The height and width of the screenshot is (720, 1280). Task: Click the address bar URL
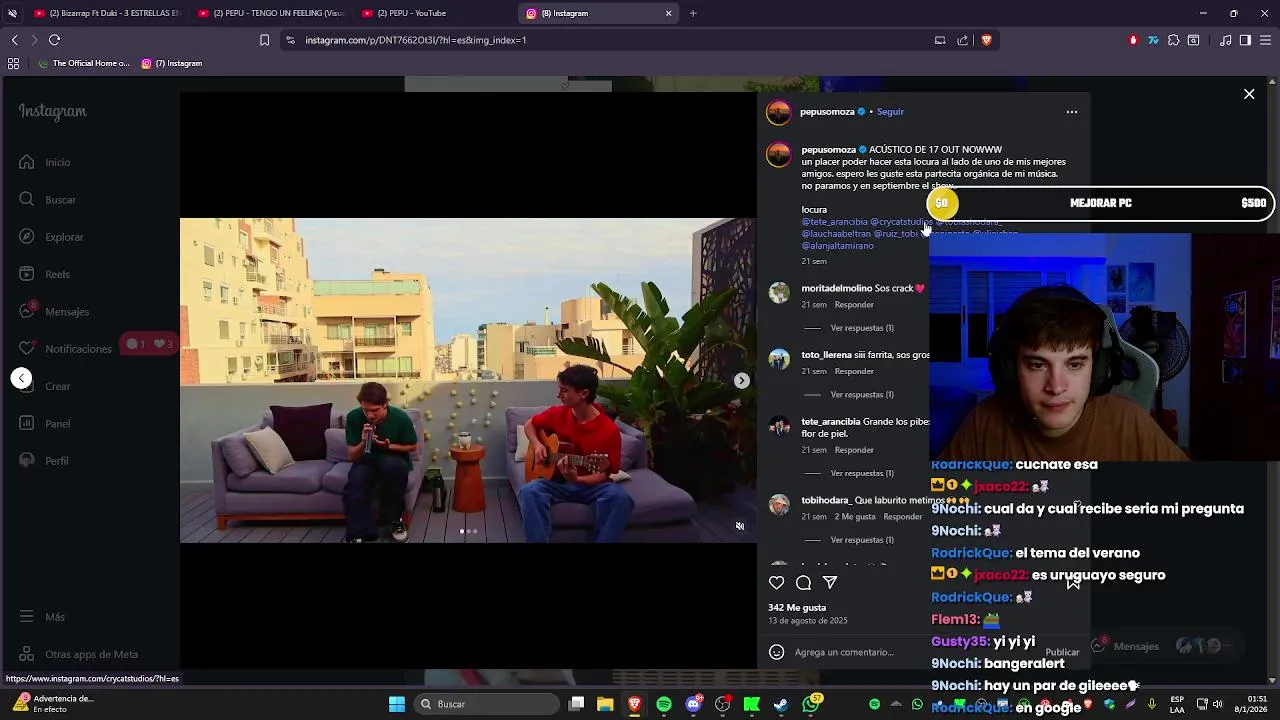click(x=415, y=40)
